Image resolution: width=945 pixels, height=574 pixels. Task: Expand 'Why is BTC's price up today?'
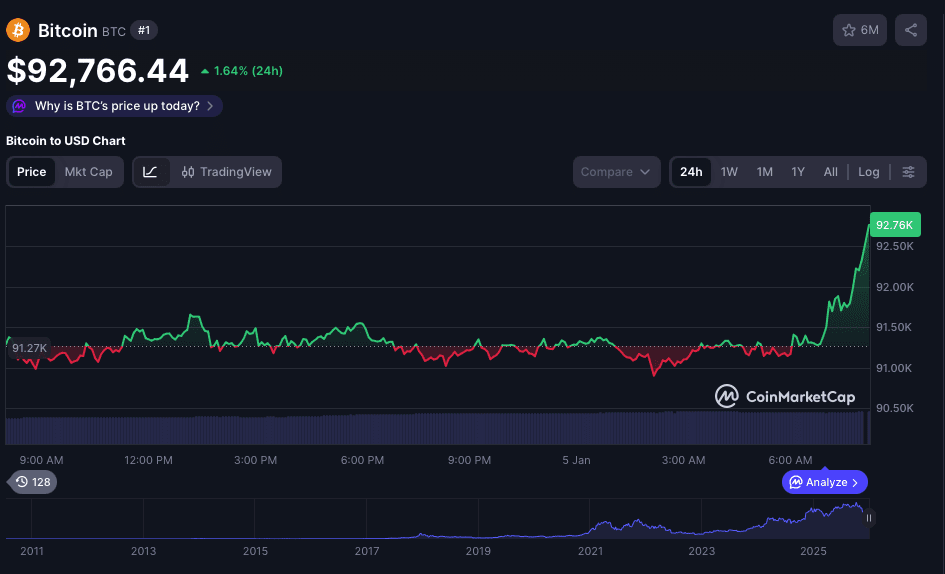(115, 106)
